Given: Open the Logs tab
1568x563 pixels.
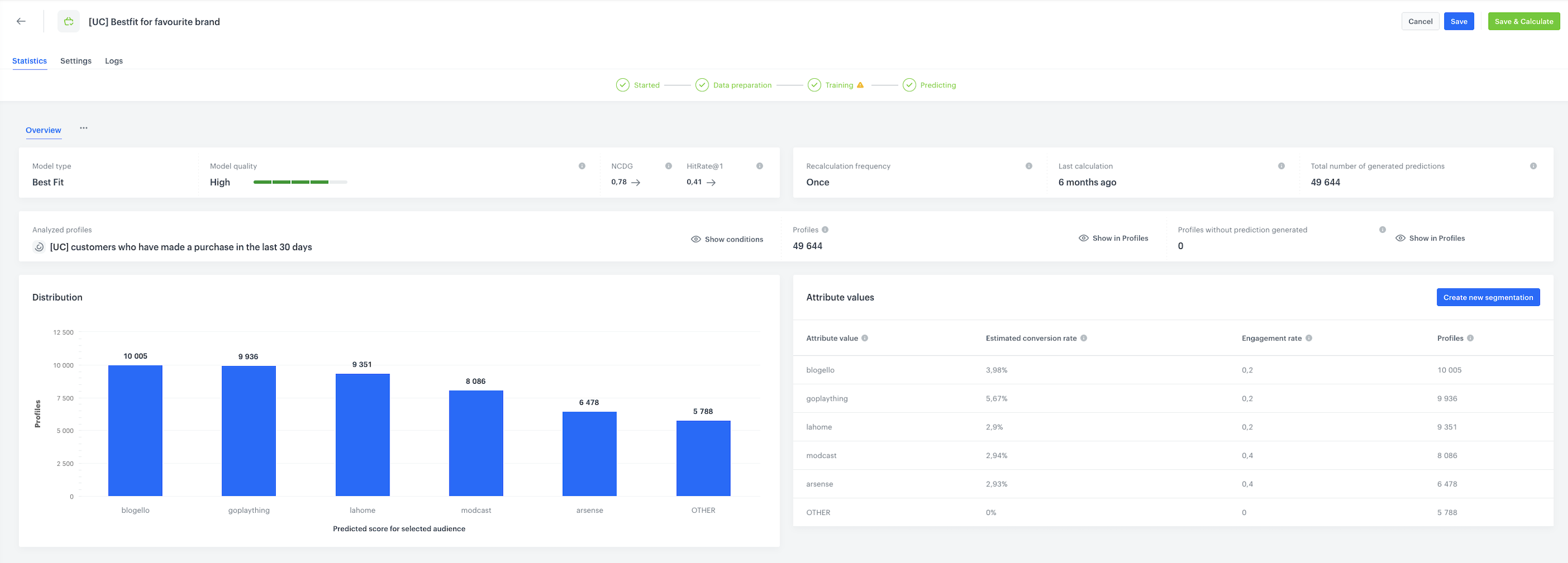Looking at the screenshot, I should click(x=114, y=61).
